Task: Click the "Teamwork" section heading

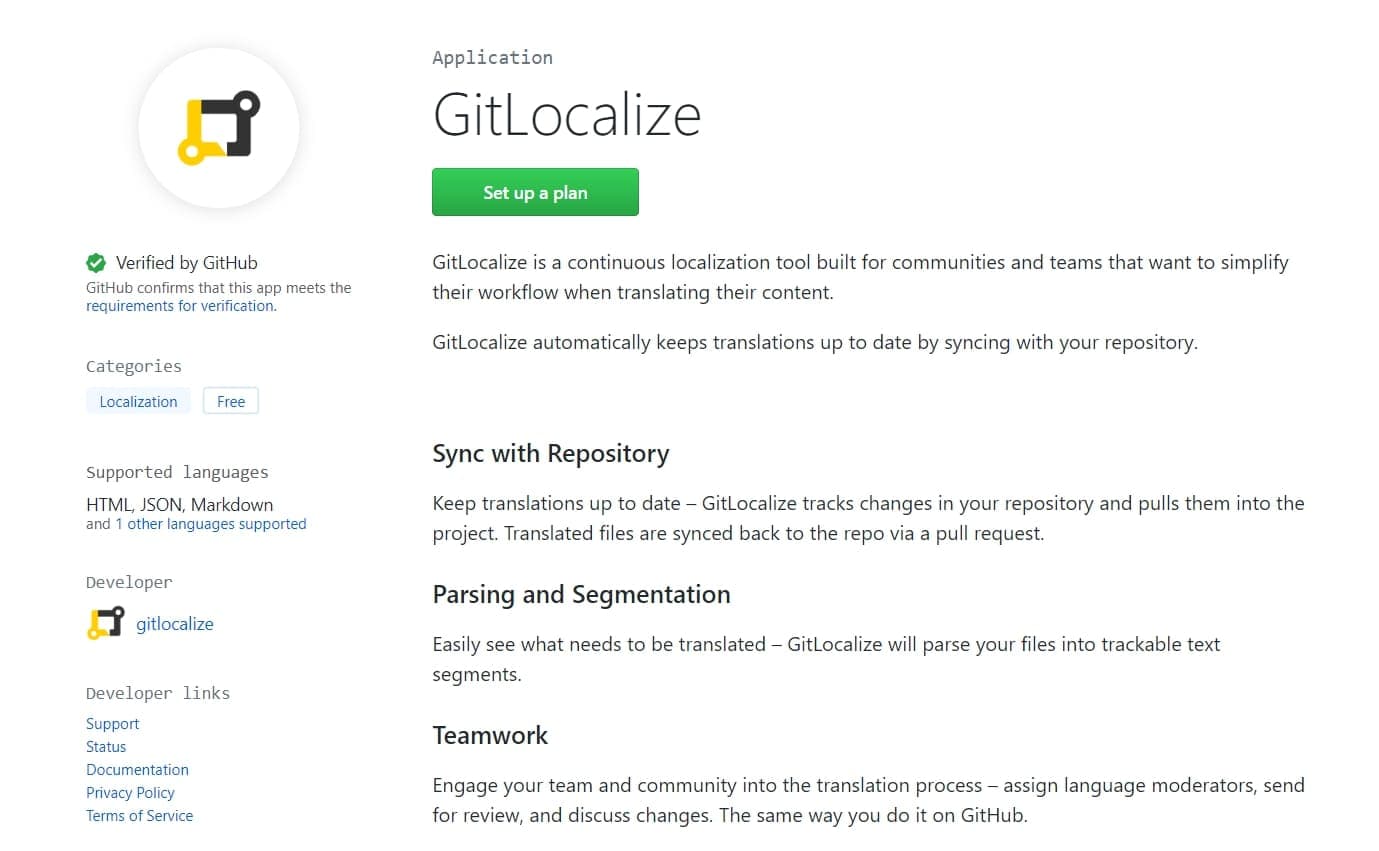Action: (x=490, y=735)
